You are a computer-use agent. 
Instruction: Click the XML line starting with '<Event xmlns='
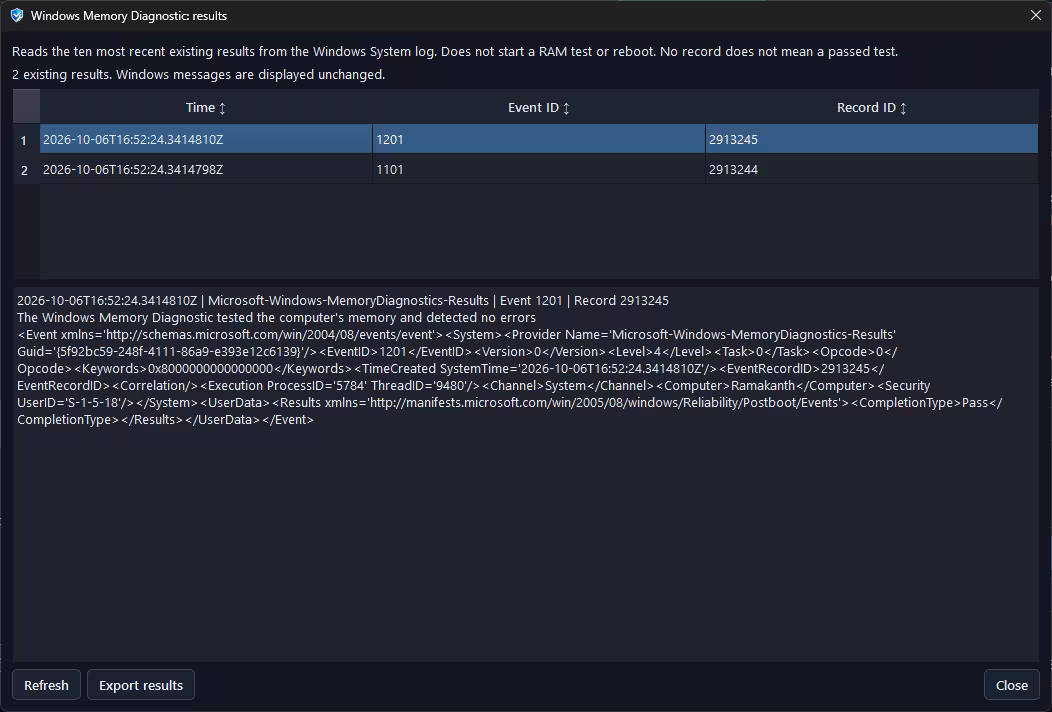click(456, 334)
